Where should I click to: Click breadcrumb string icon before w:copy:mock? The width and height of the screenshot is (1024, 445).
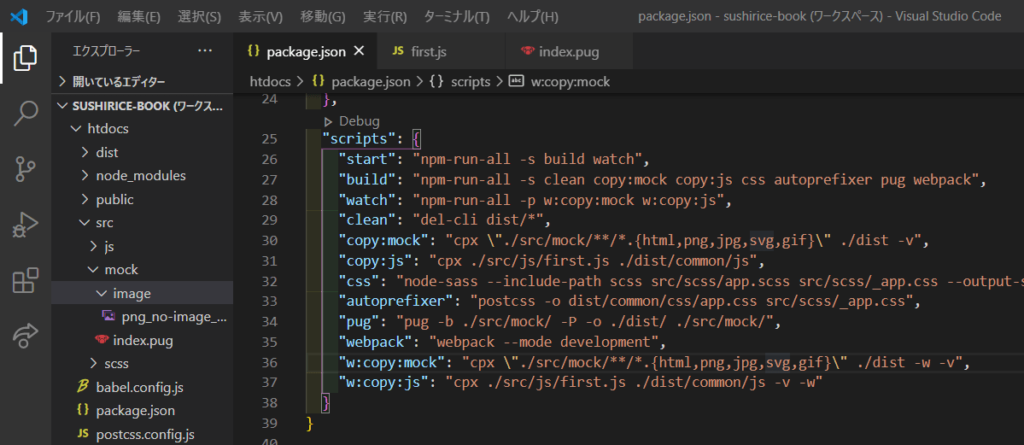pyautogui.click(x=516, y=82)
